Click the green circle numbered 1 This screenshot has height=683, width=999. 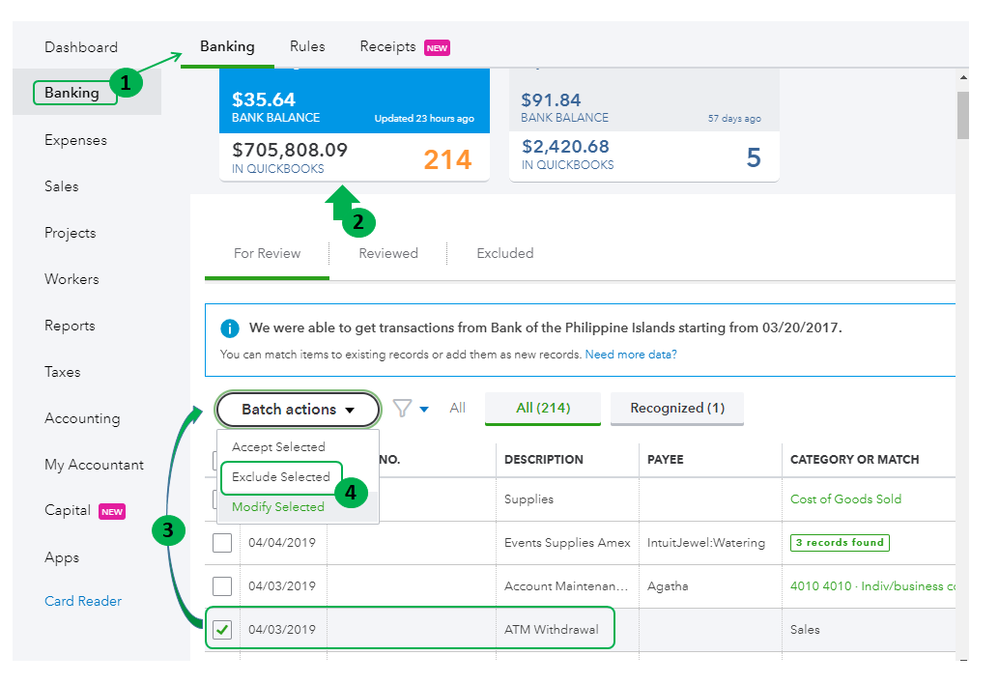(126, 84)
